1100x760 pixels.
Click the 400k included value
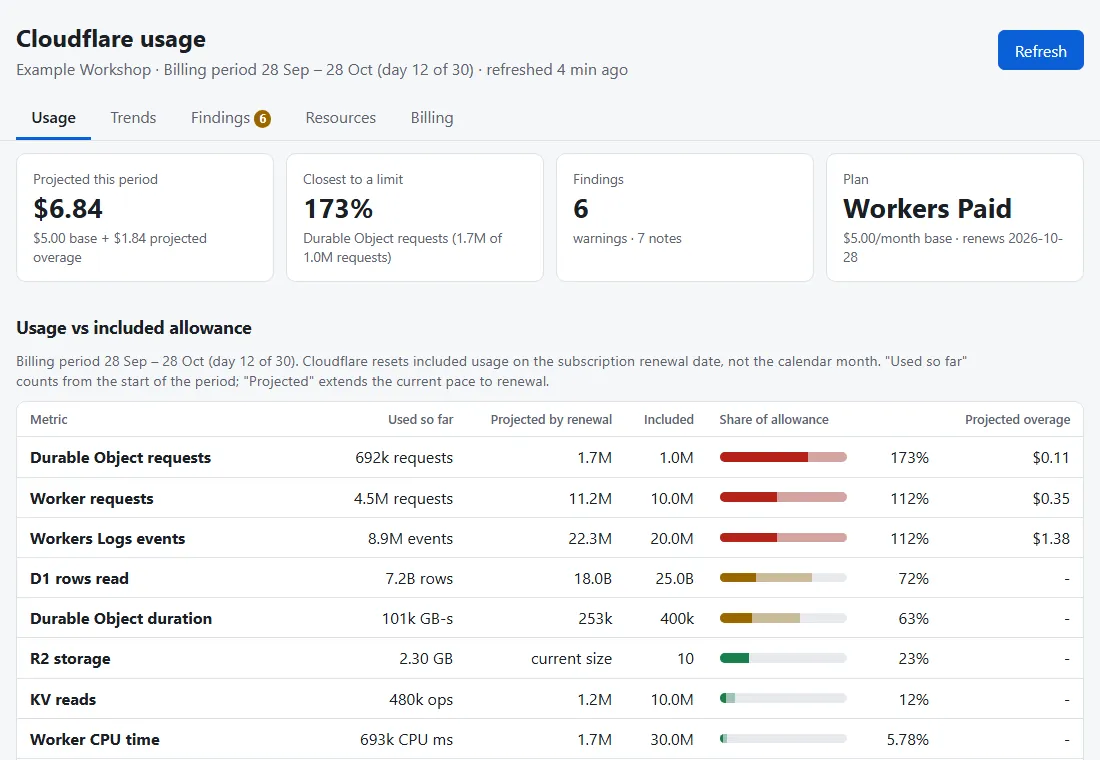point(677,618)
